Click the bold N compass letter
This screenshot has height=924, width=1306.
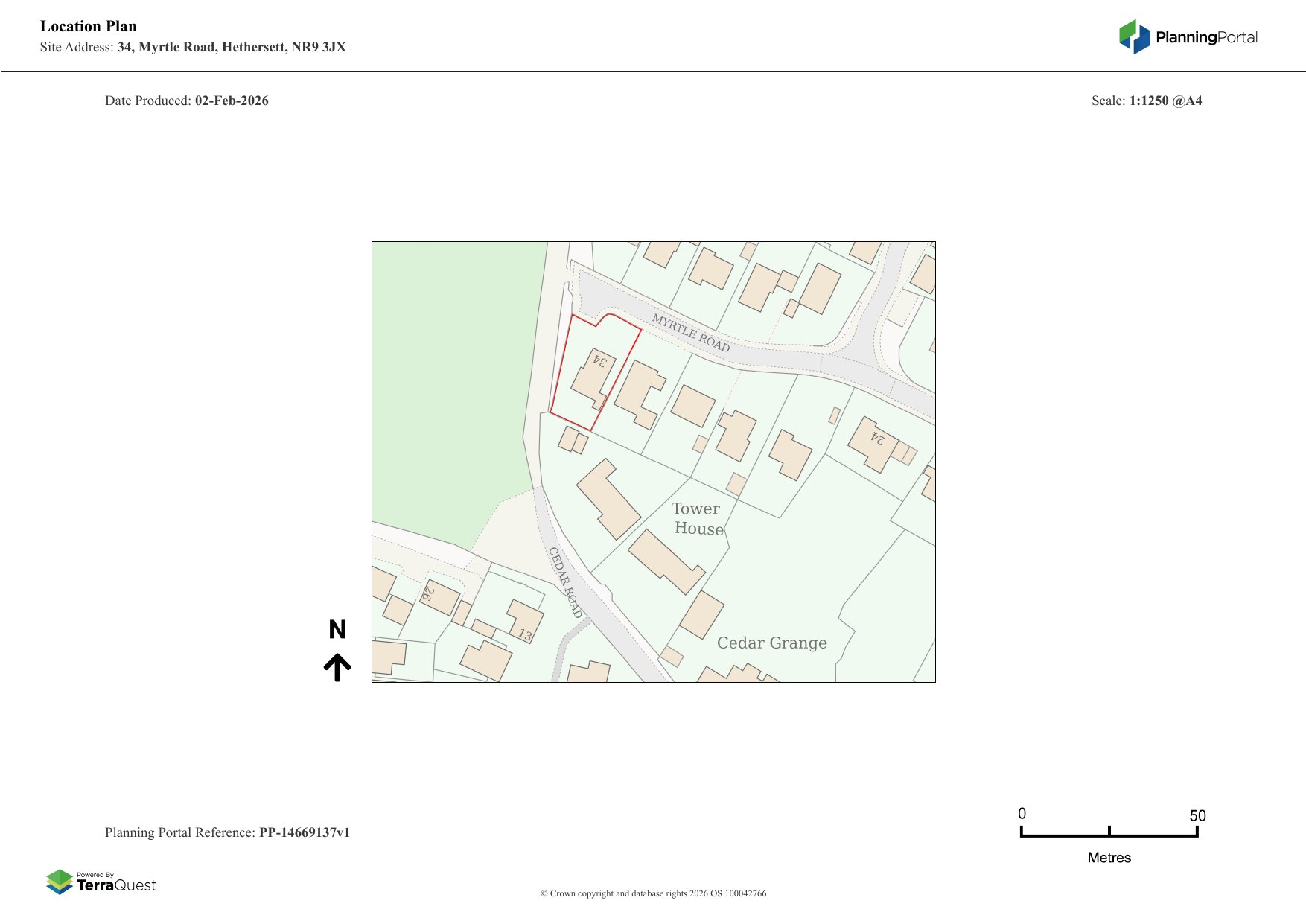pos(337,630)
